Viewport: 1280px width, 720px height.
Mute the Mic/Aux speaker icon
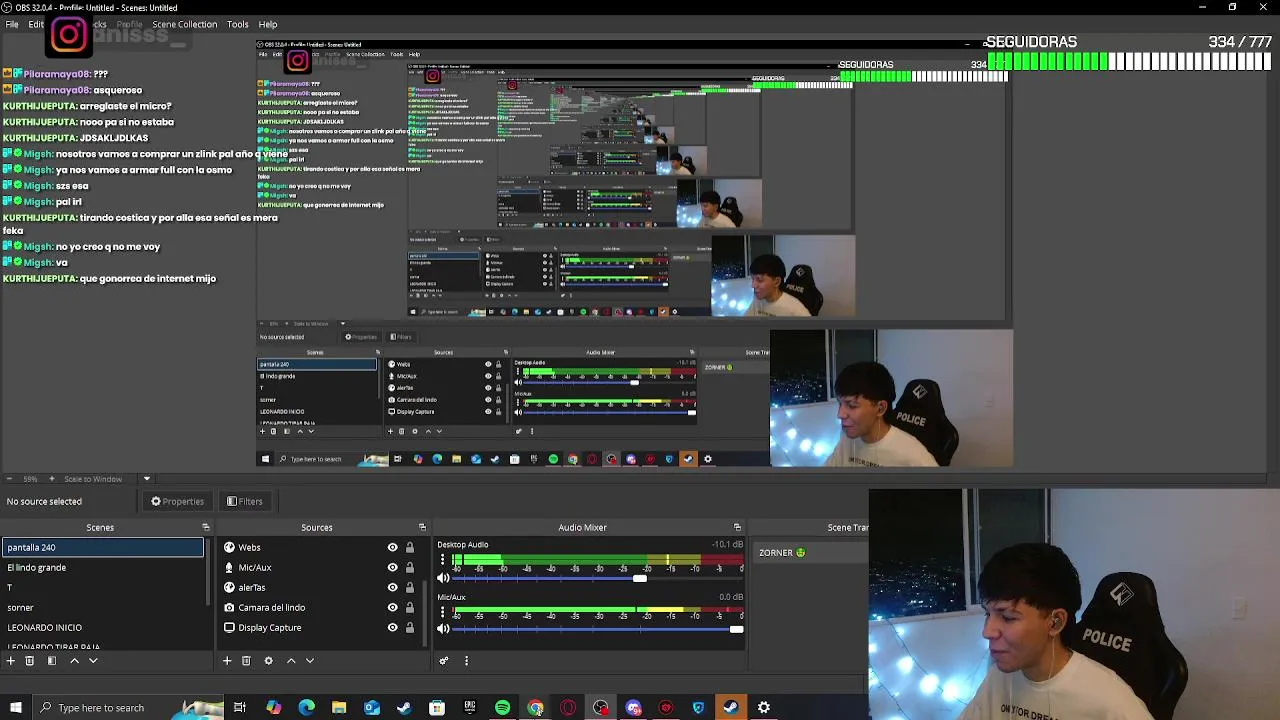click(444, 629)
